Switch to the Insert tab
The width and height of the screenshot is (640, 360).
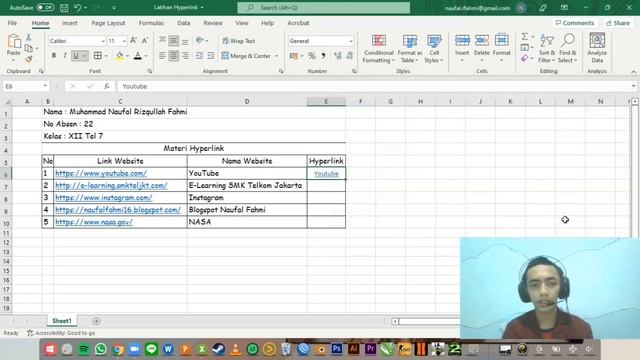[70, 23]
